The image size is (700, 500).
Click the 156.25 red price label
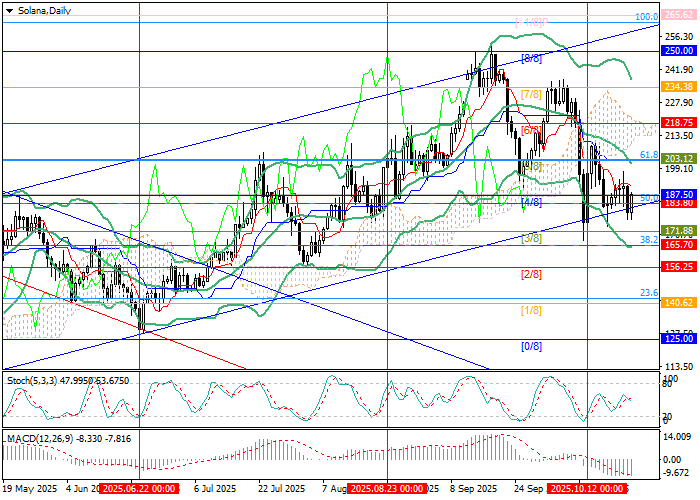[679, 267]
